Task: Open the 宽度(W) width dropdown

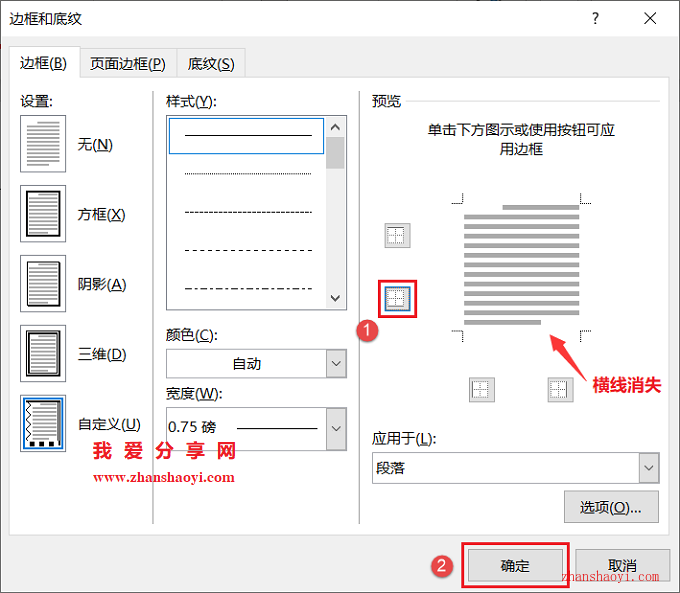Action: [x=336, y=429]
